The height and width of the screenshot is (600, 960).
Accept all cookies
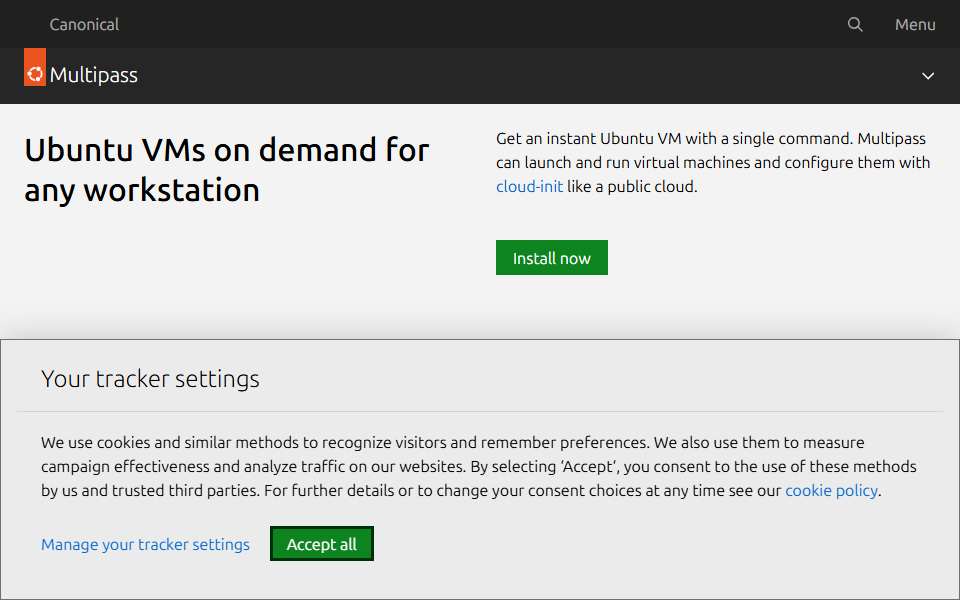coord(321,544)
